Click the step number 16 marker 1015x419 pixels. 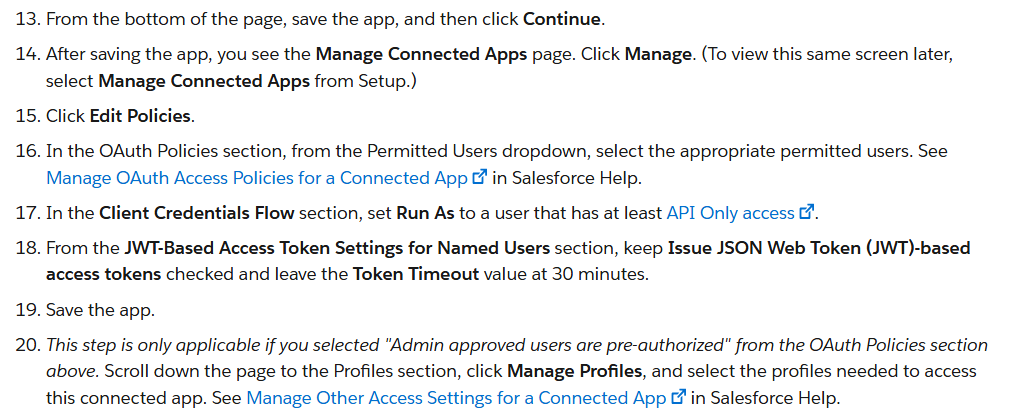point(28,152)
